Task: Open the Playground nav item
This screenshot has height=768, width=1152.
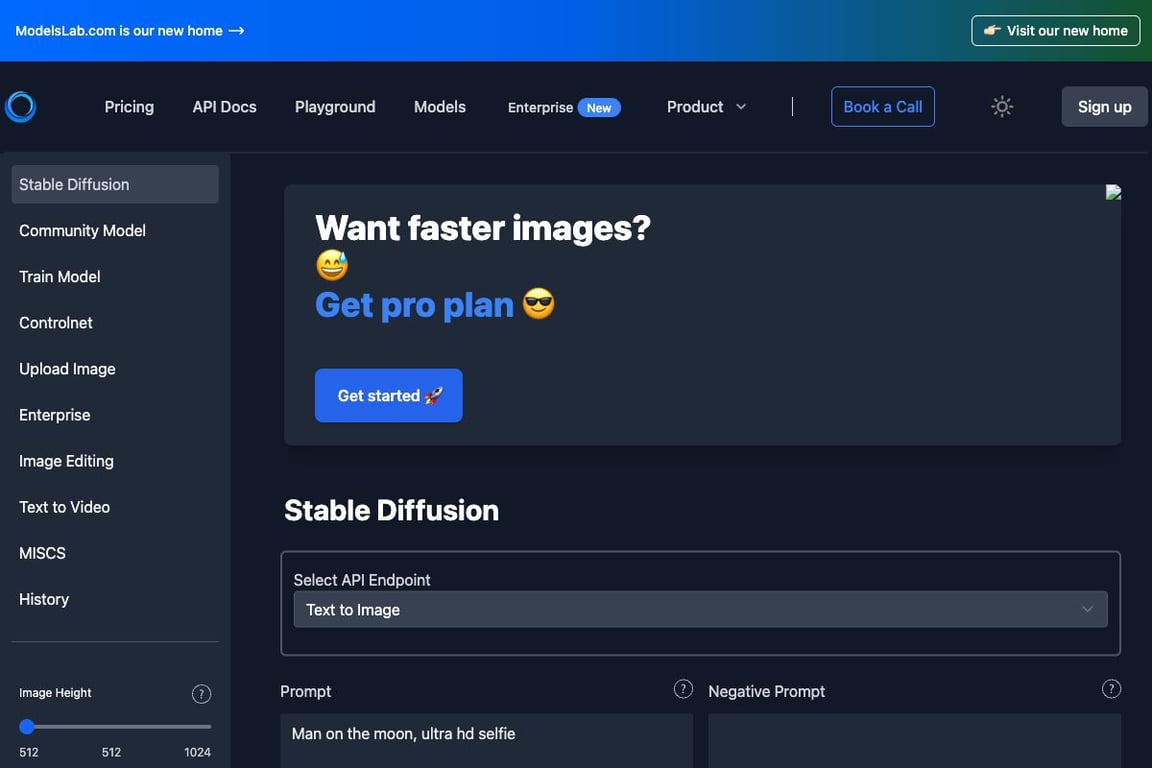Action: point(335,107)
